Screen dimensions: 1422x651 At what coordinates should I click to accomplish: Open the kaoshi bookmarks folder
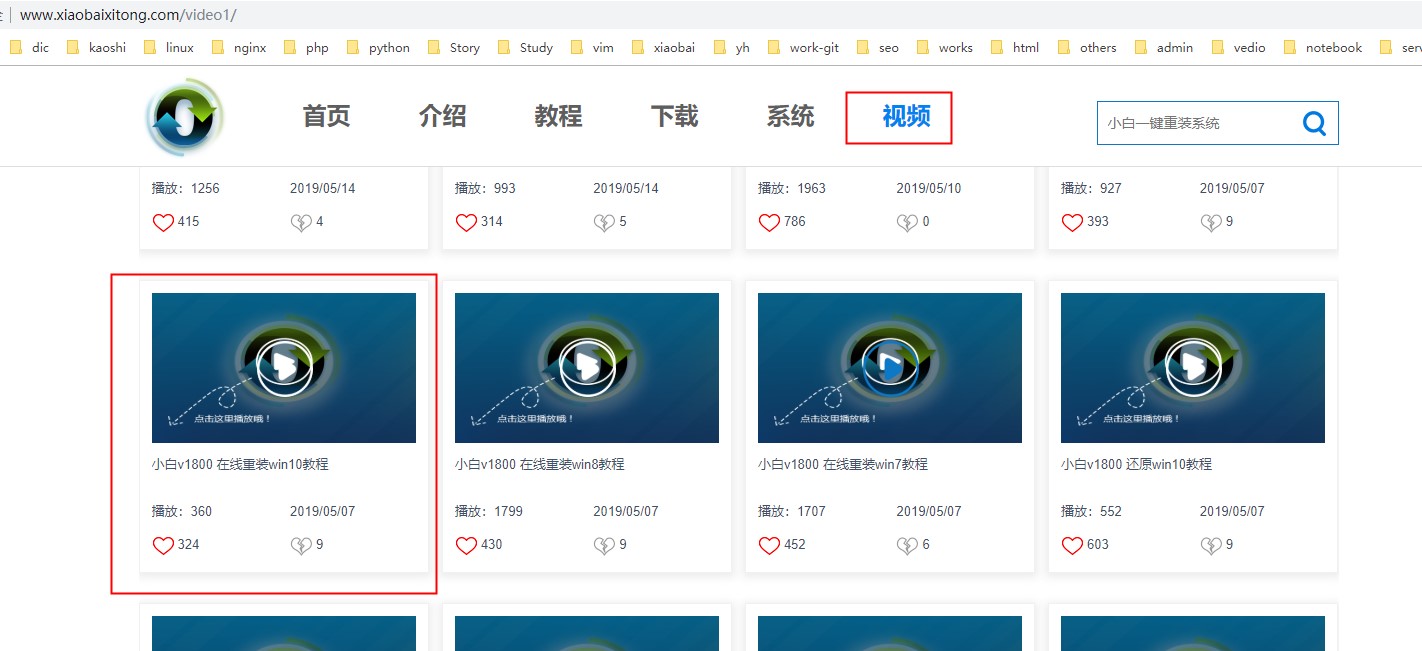click(95, 47)
